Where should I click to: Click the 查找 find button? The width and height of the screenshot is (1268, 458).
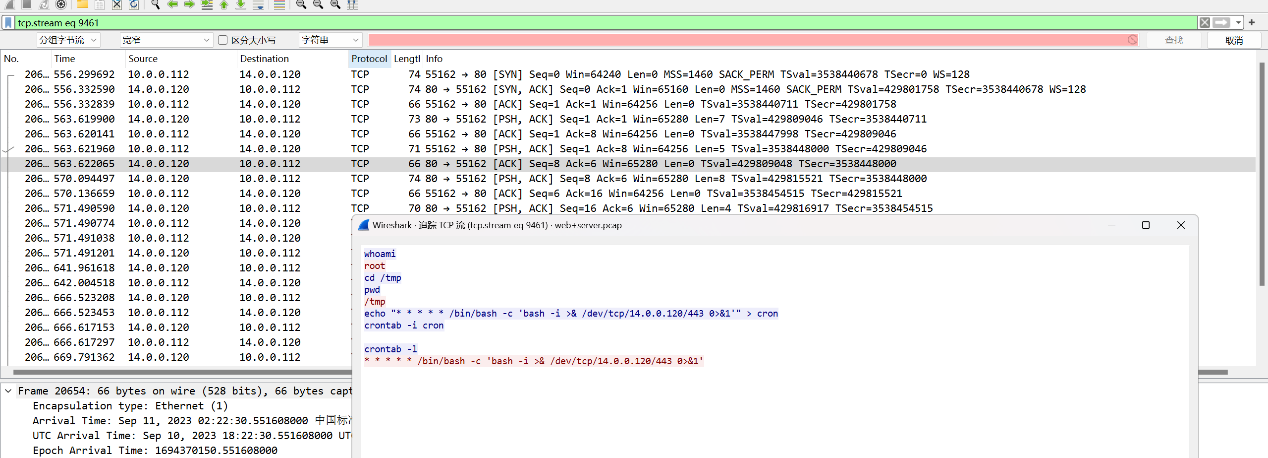pyautogui.click(x=1173, y=40)
